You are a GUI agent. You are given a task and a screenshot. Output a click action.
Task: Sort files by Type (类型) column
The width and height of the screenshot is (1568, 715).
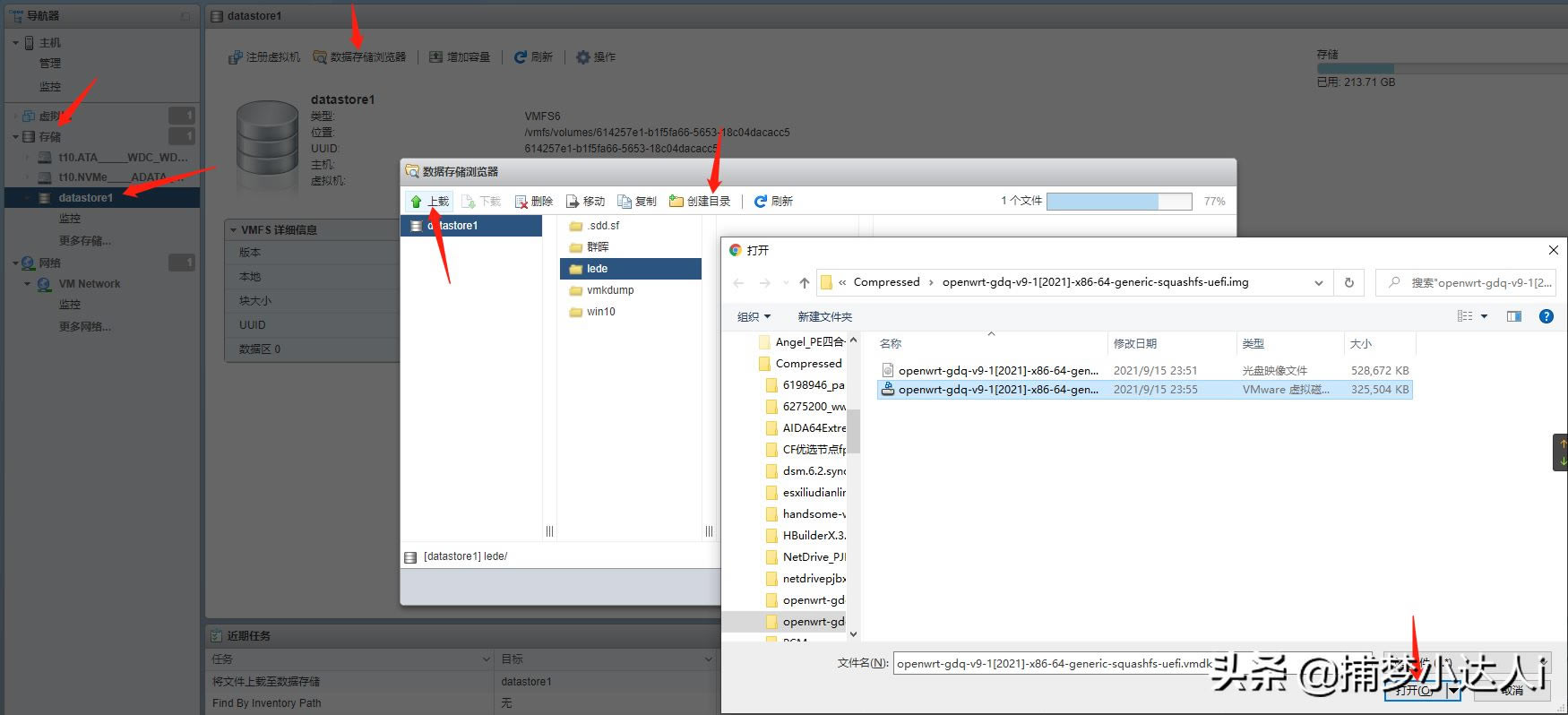coord(1289,344)
